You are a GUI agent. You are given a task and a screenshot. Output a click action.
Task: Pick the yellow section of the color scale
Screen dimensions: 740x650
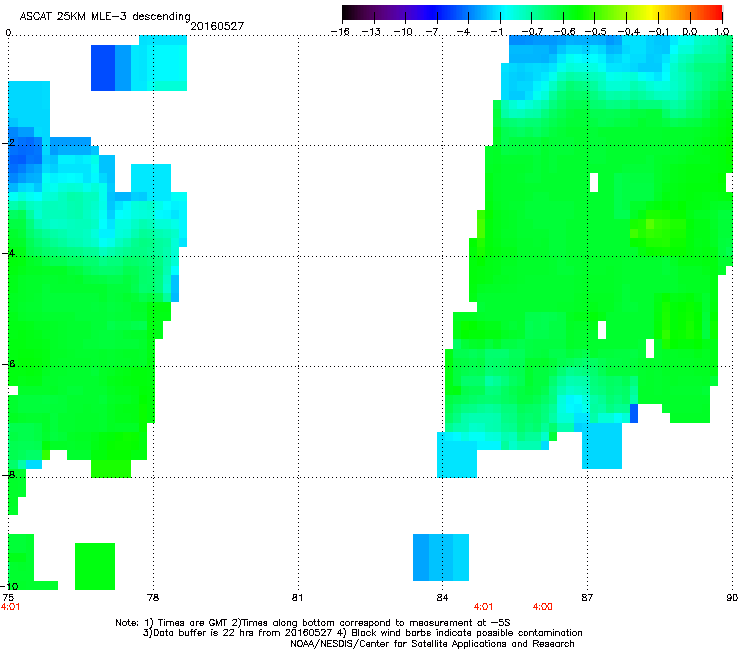pos(654,13)
